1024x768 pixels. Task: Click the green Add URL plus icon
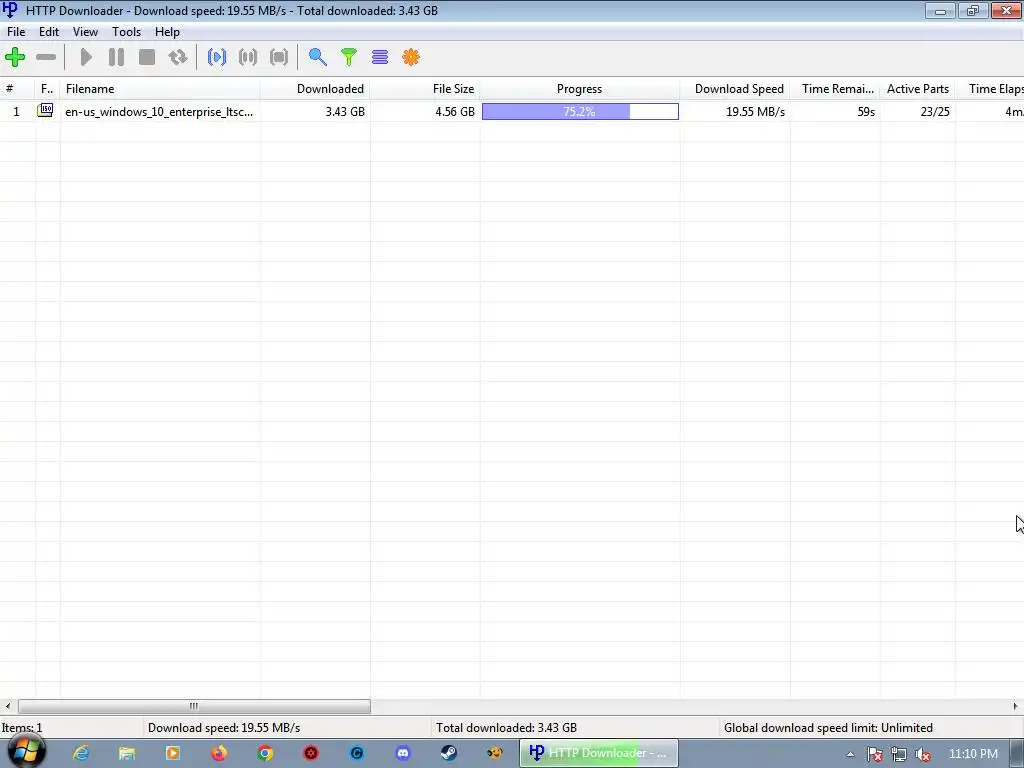coord(15,57)
